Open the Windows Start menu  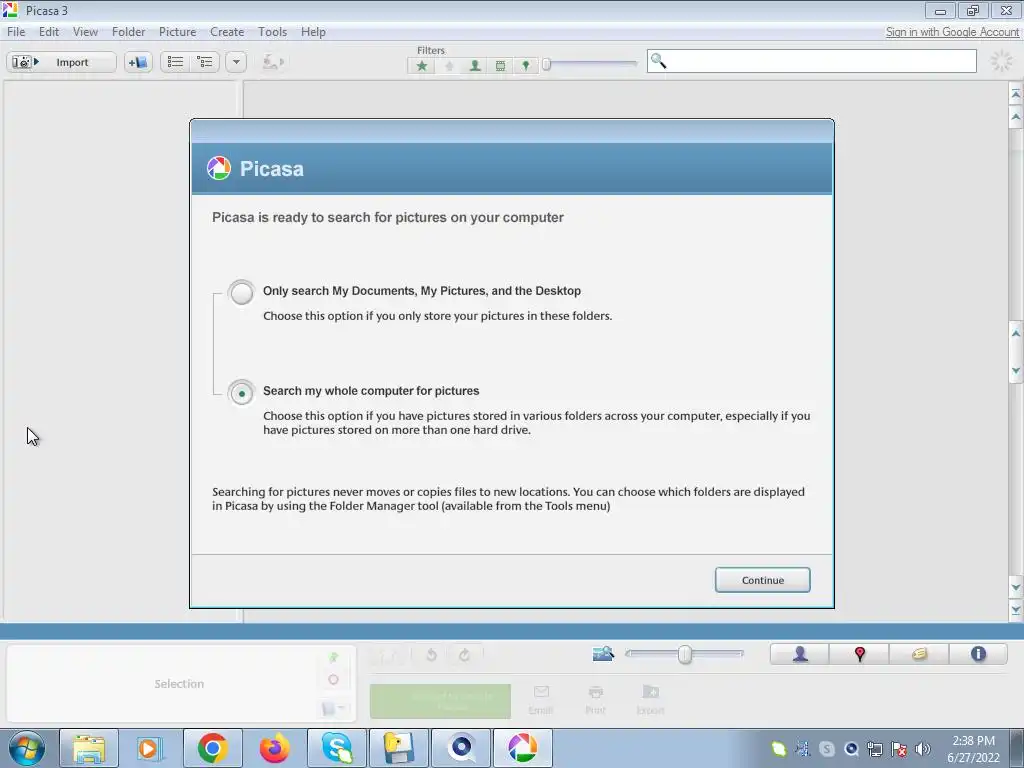pos(26,748)
